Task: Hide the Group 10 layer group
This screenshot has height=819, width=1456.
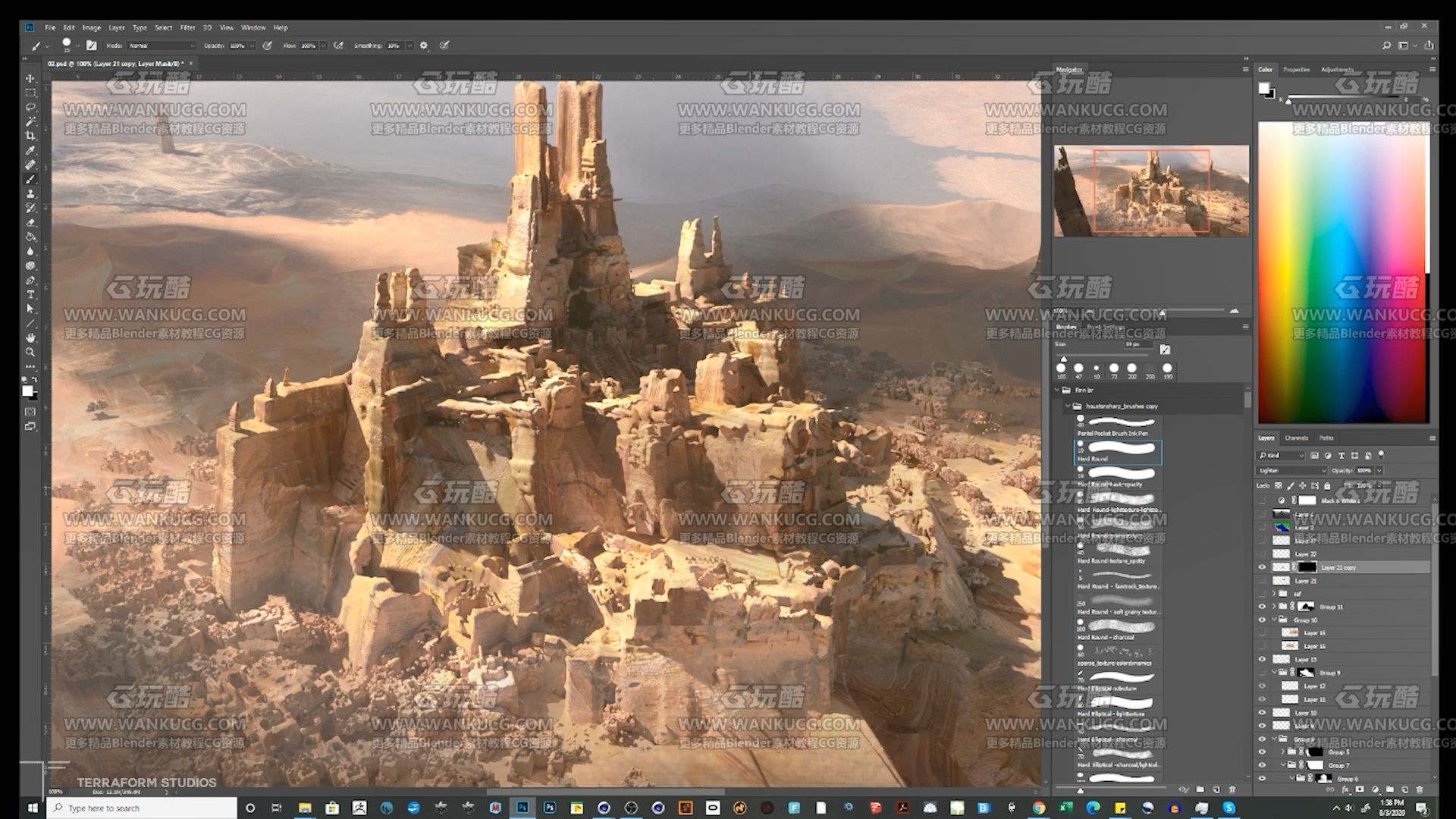Action: click(1263, 620)
